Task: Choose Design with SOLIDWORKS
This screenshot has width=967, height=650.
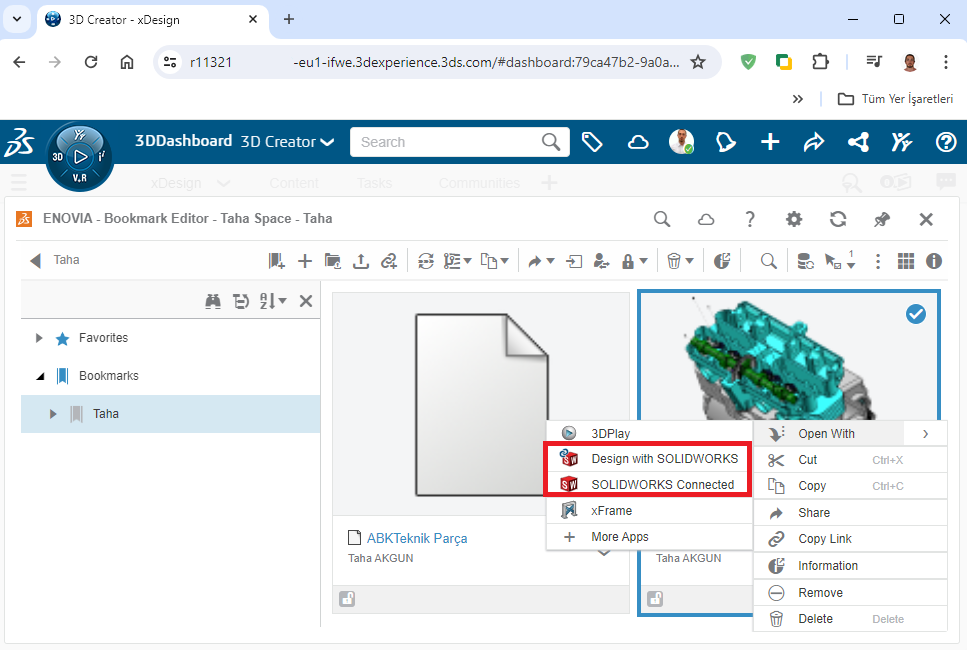Action: click(664, 459)
